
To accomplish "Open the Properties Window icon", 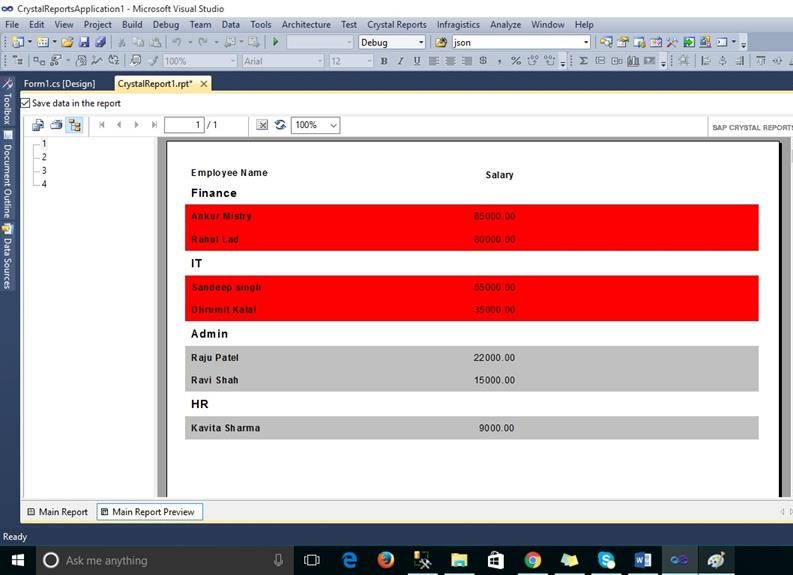I will (x=623, y=42).
